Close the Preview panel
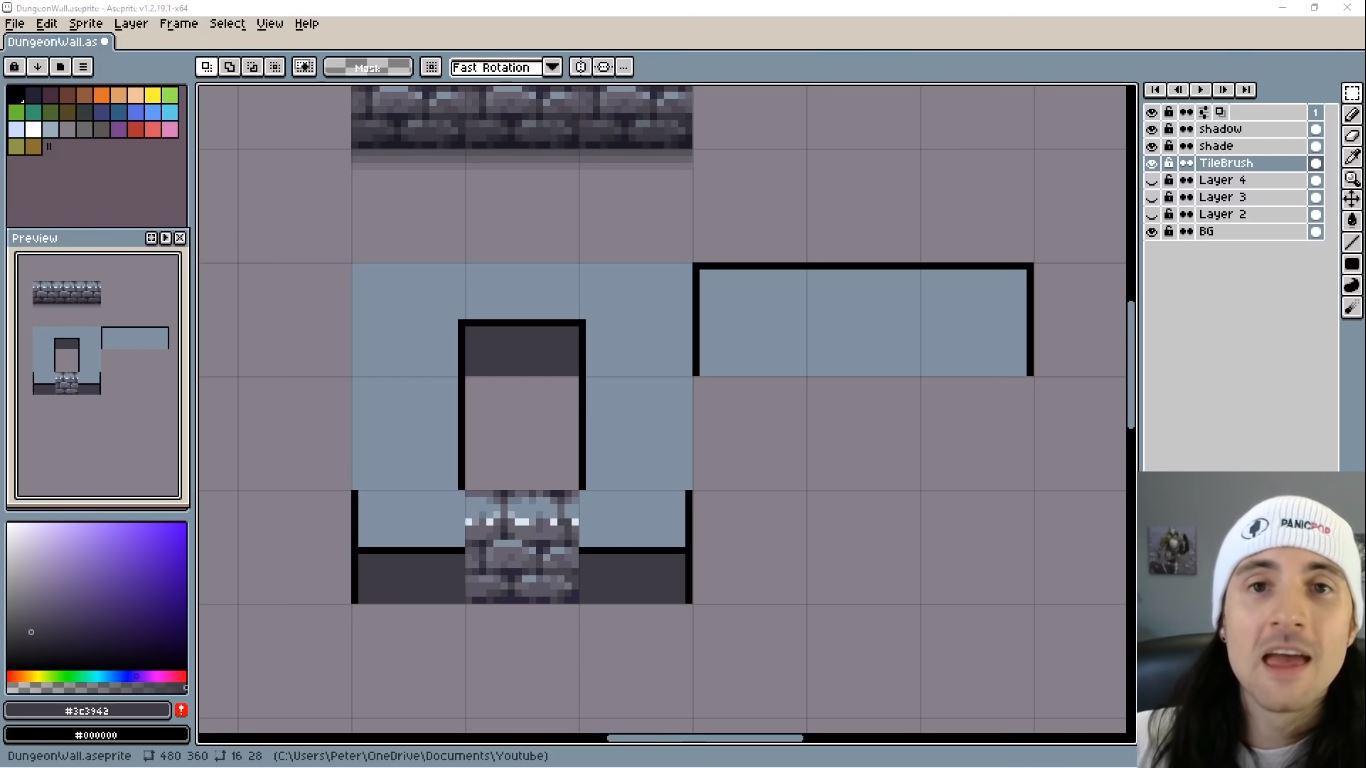The height and width of the screenshot is (768, 1366). 180,238
